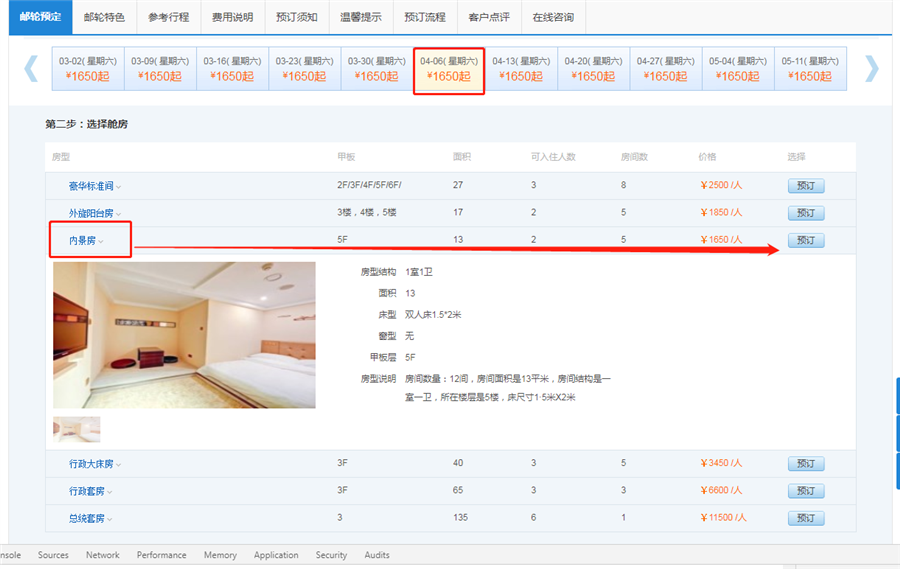900x569 pixels.
Task: Open the large 内景房 room photo
Action: [x=184, y=335]
